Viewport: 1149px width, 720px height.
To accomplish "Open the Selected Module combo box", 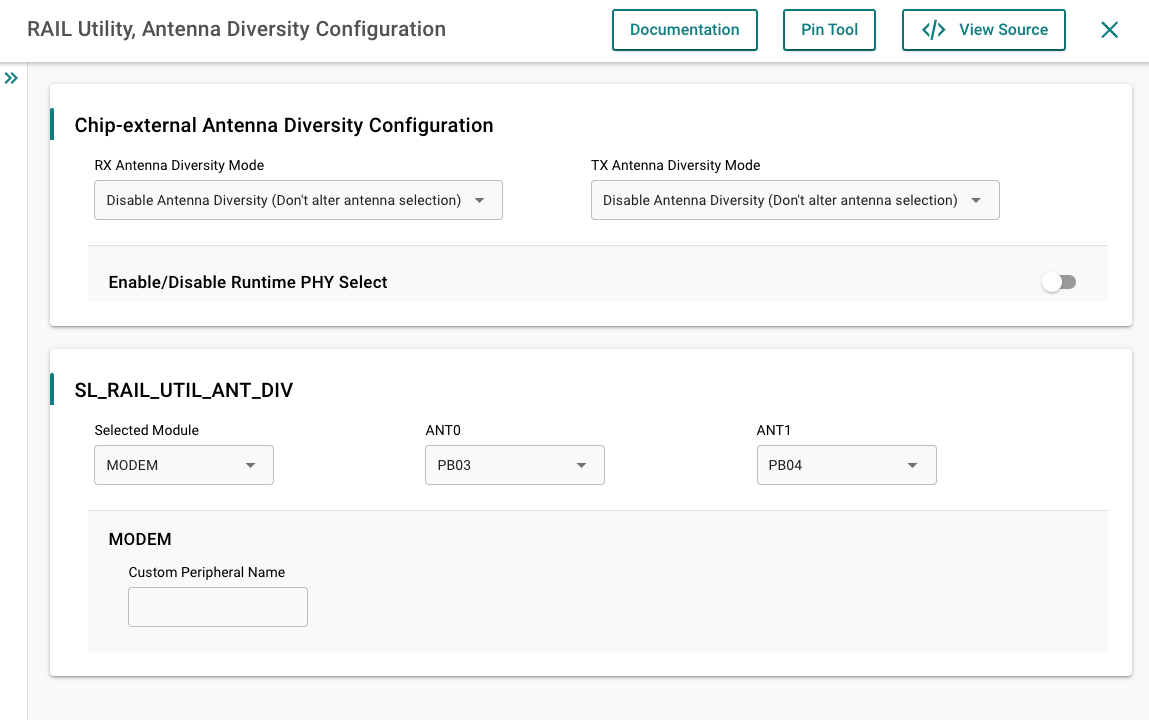I will click(183, 465).
